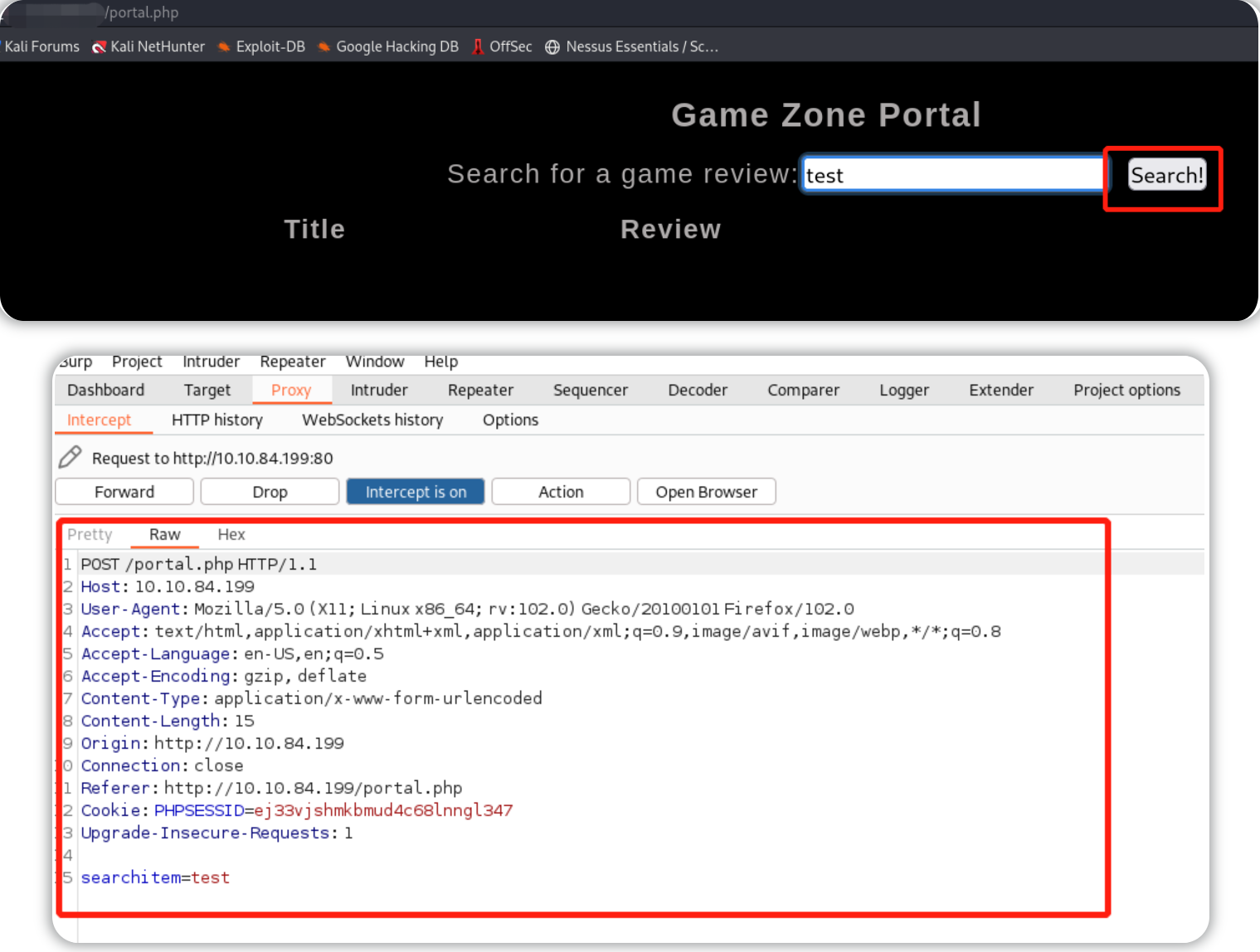The width and height of the screenshot is (1260, 952).
Task: Select the Raw request view
Action: click(x=165, y=535)
